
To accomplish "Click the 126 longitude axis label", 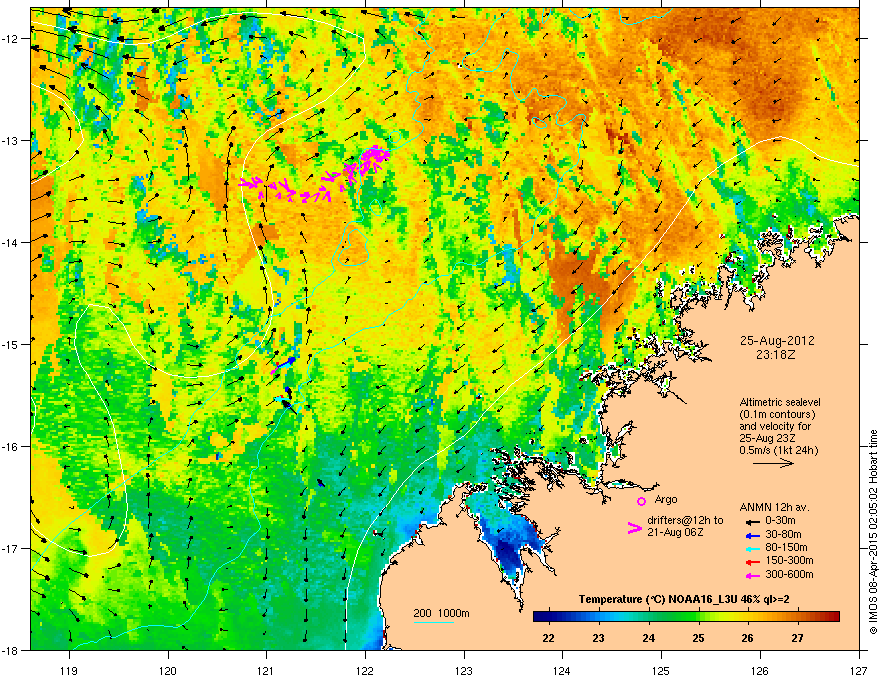I will click(760, 670).
